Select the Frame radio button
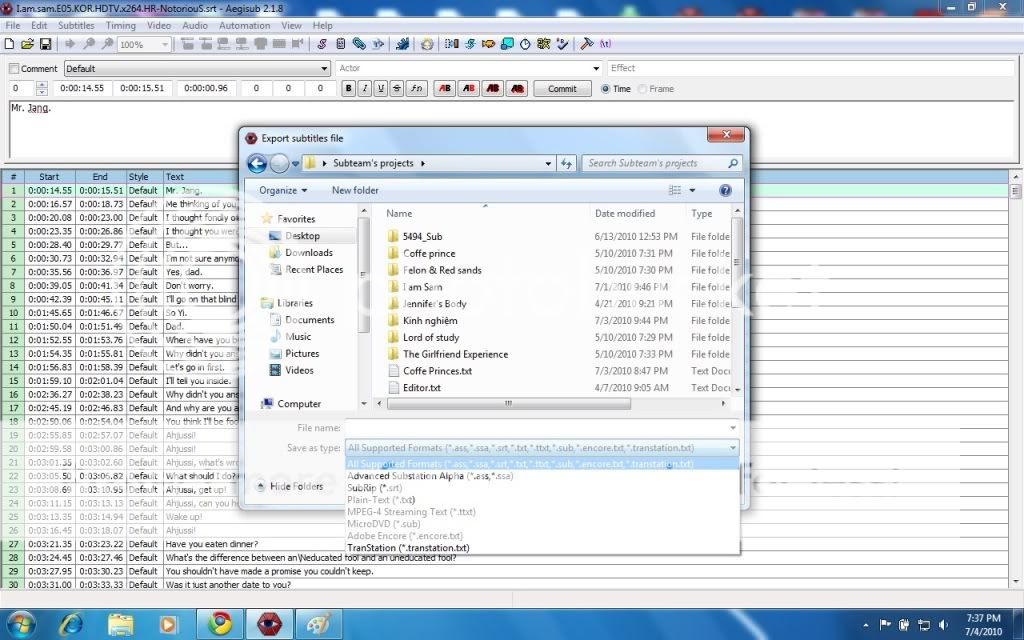 point(643,89)
